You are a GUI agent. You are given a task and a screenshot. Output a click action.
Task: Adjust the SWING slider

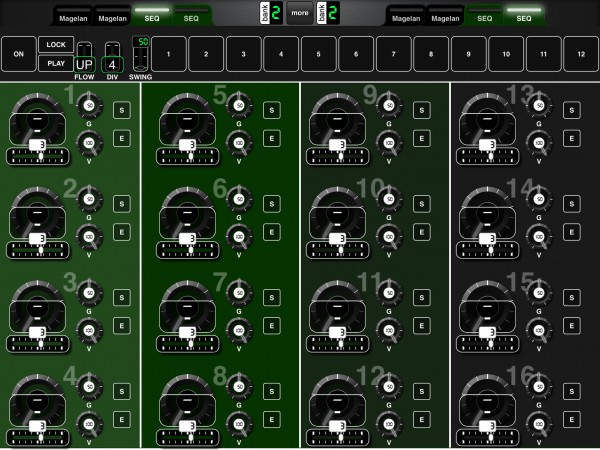pos(140,59)
